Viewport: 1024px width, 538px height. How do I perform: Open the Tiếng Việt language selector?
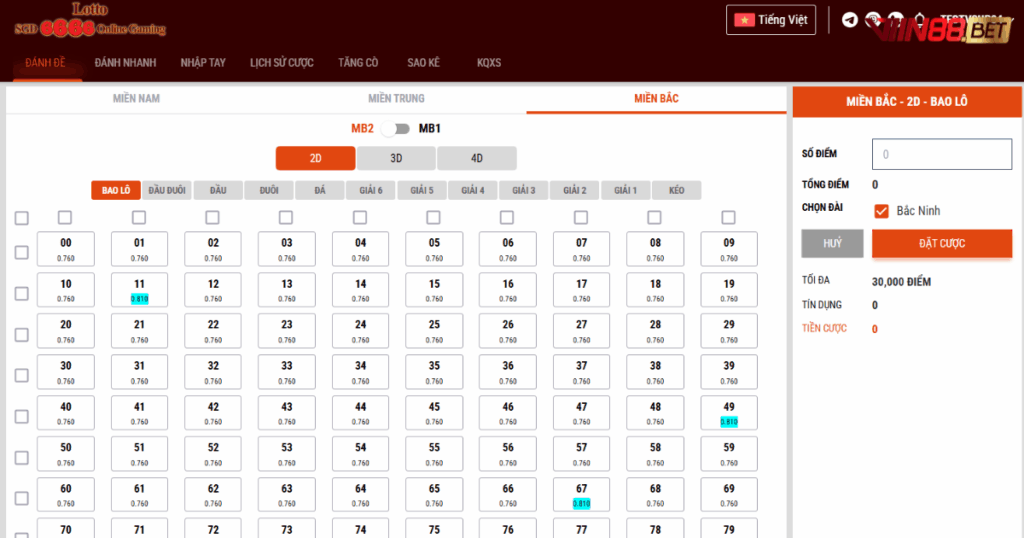[x=771, y=20]
